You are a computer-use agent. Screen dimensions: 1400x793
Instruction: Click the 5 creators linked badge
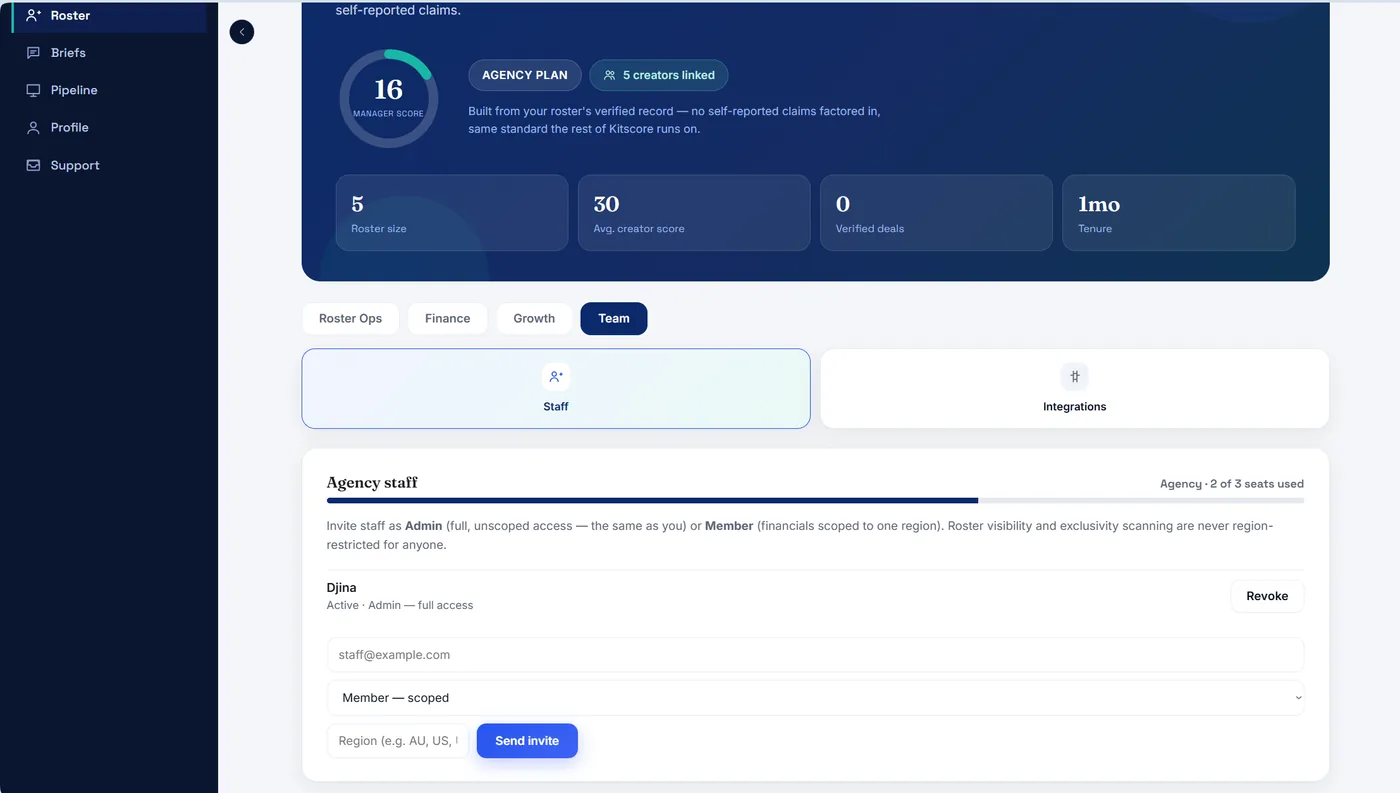click(x=659, y=75)
